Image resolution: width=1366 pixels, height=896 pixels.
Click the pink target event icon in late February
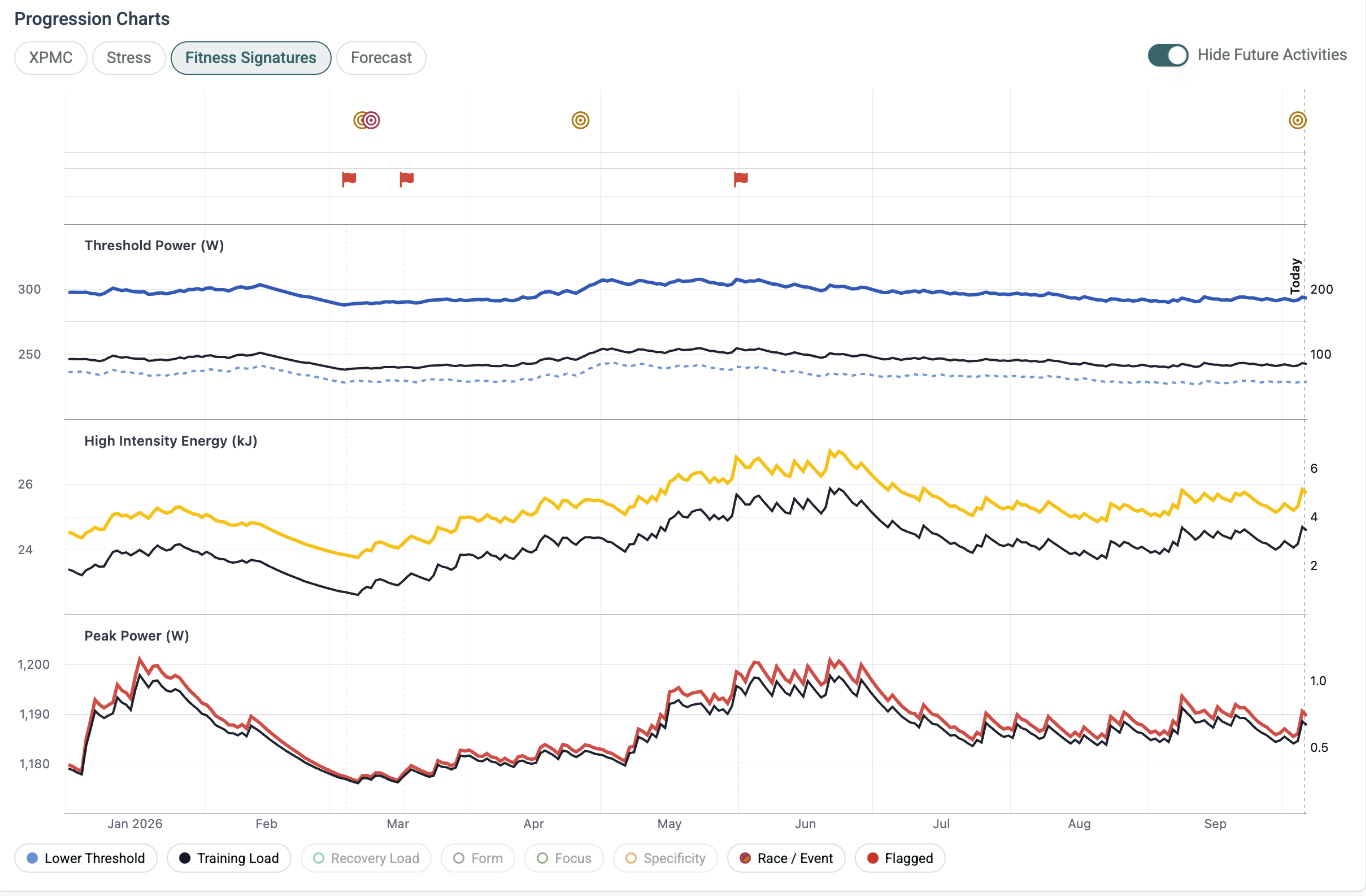(371, 120)
